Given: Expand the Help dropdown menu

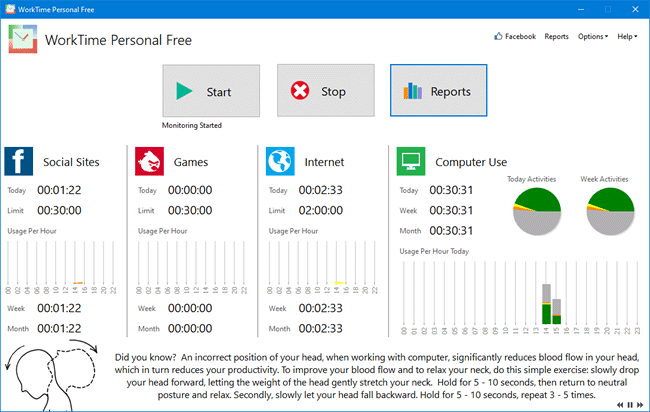Looking at the screenshot, I should pos(627,36).
